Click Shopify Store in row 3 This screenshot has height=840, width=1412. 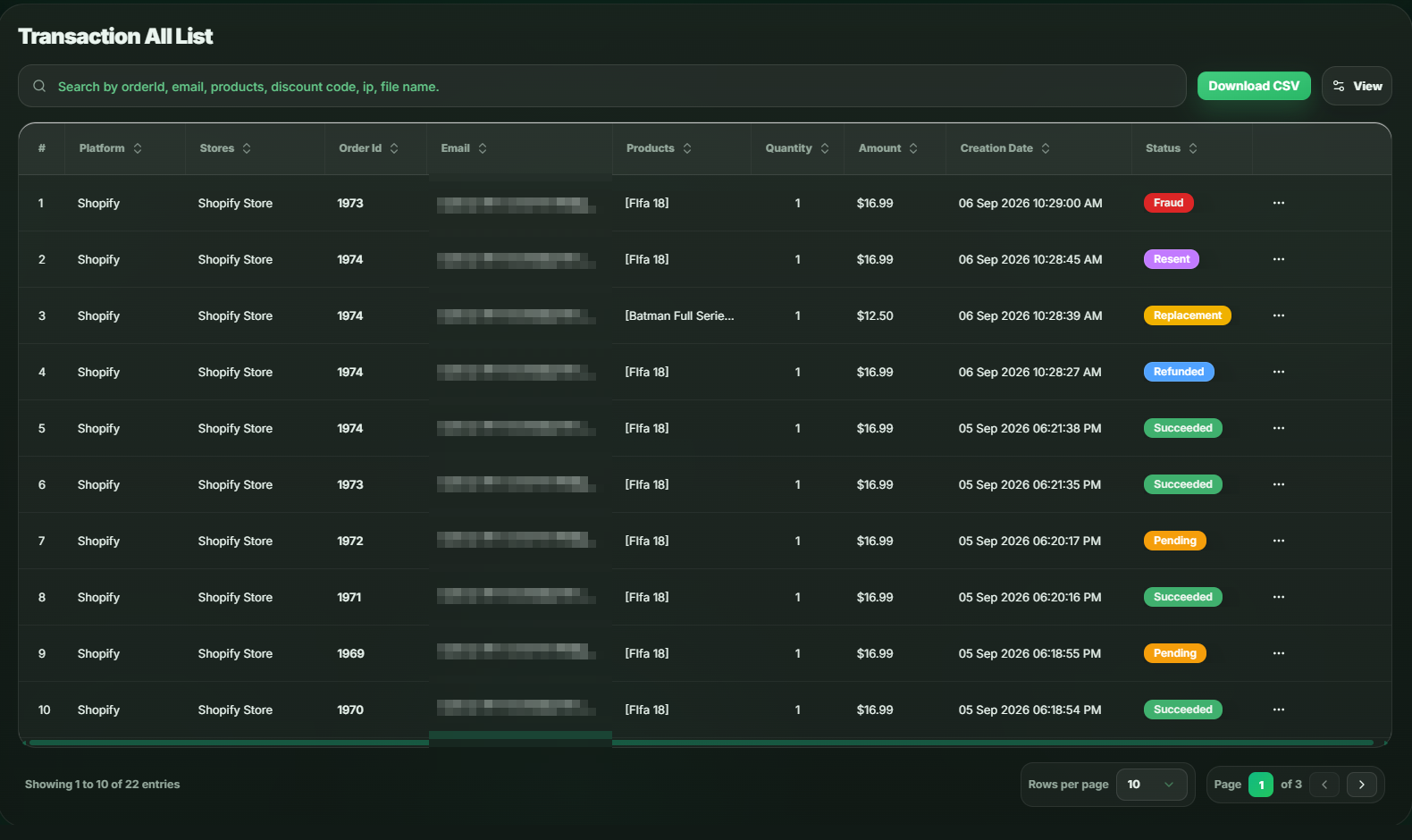235,315
